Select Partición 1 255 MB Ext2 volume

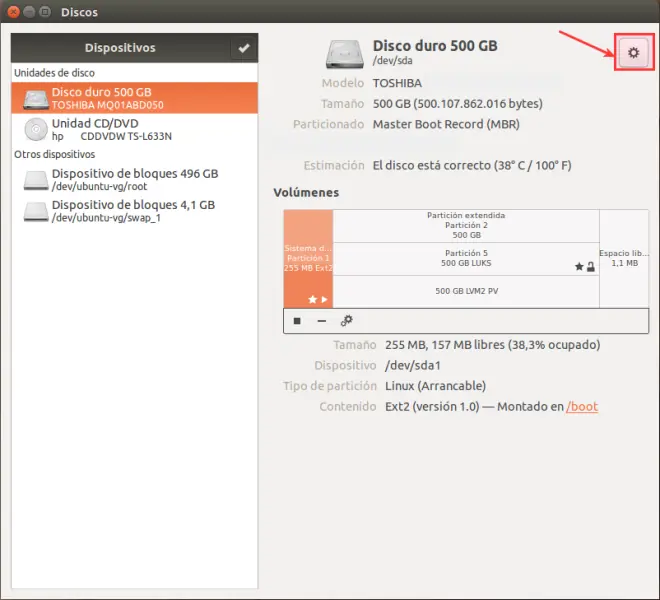309,259
